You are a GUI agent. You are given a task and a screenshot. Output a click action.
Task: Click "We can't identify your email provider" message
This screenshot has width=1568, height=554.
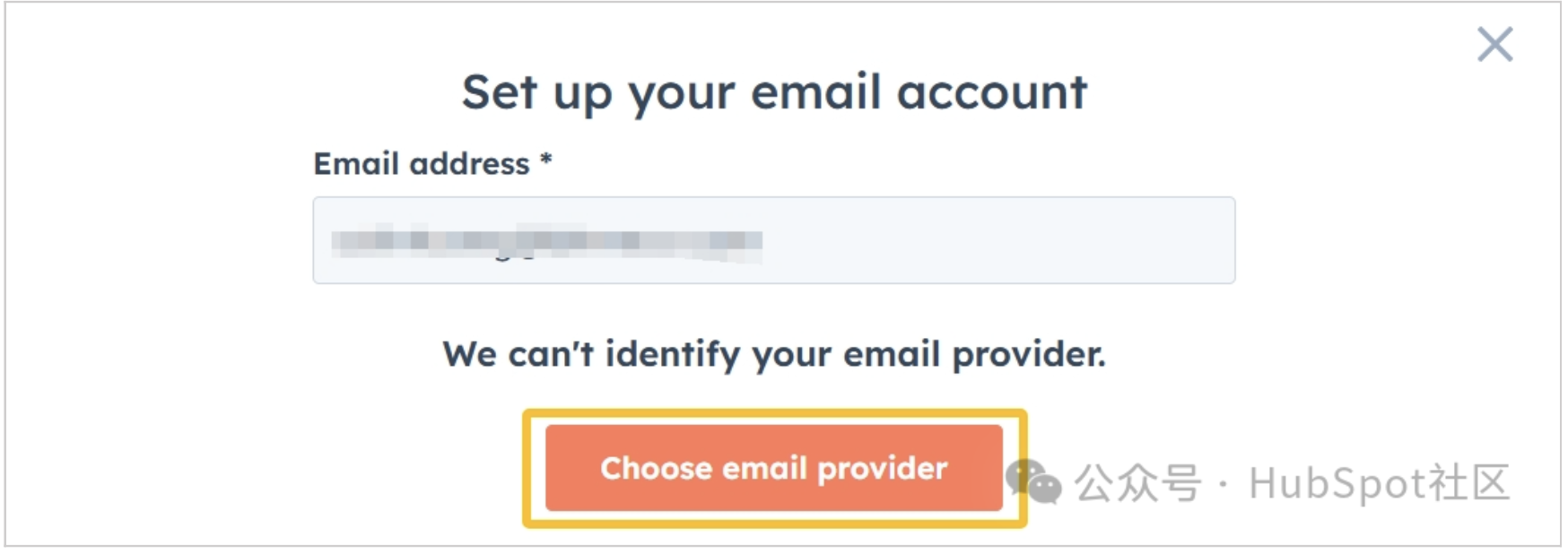tap(773, 354)
